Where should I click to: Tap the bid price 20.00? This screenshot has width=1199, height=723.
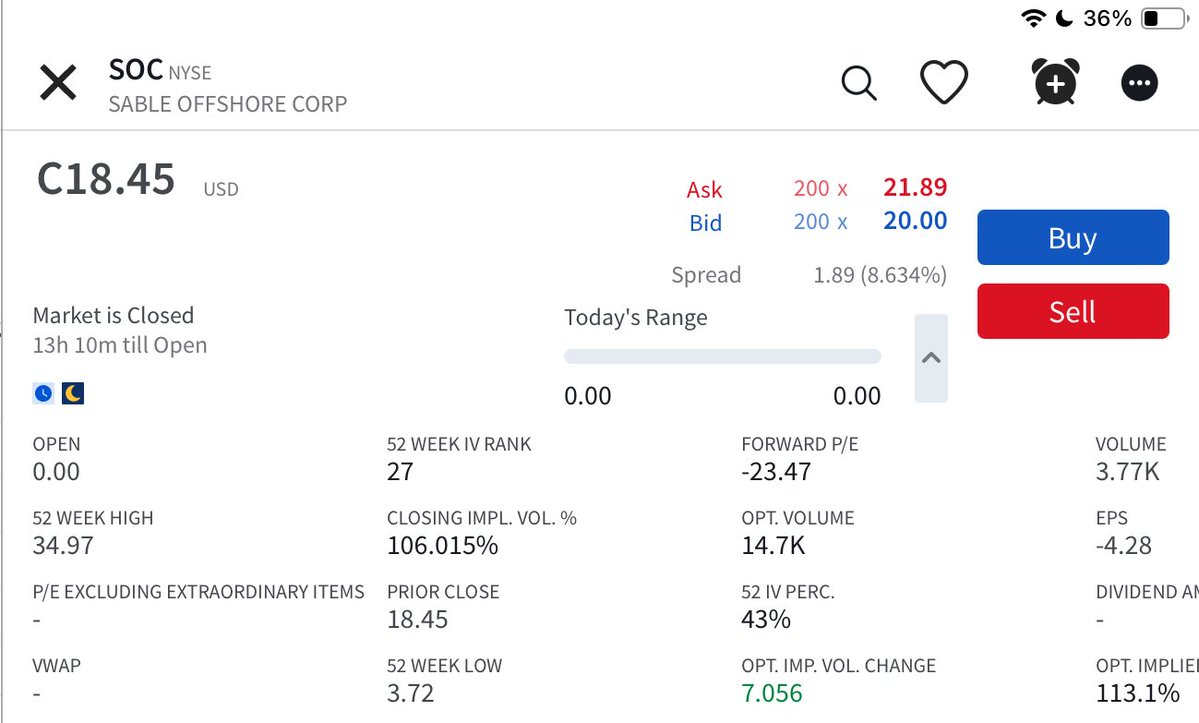point(915,220)
